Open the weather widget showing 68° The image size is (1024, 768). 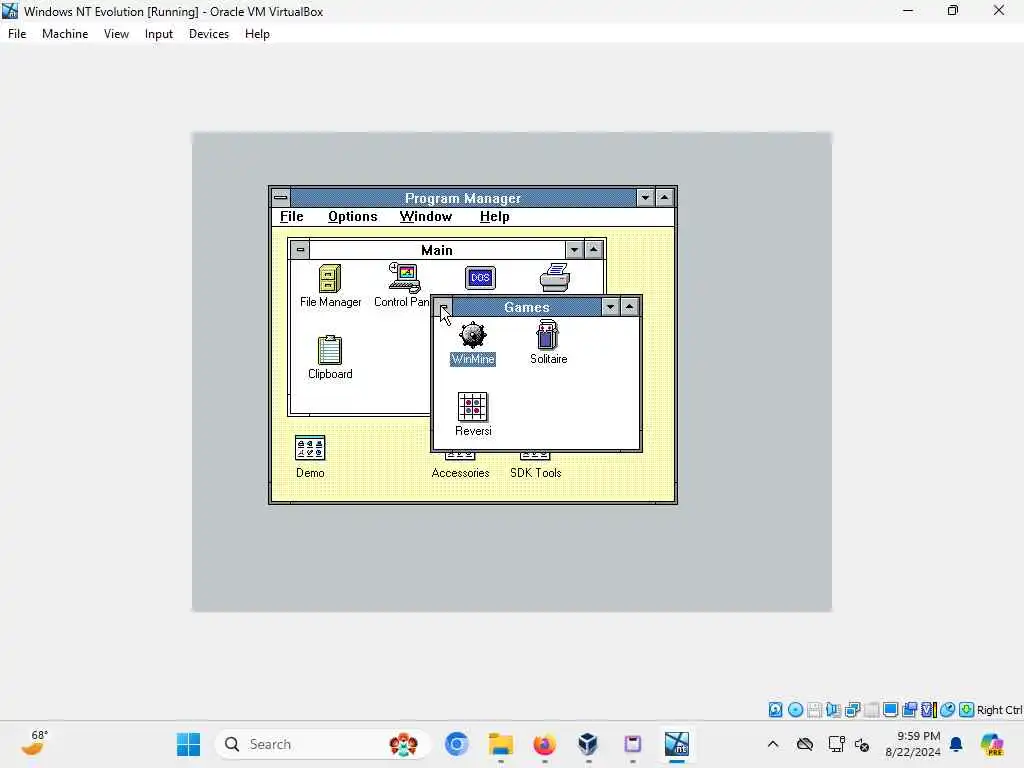(34, 744)
